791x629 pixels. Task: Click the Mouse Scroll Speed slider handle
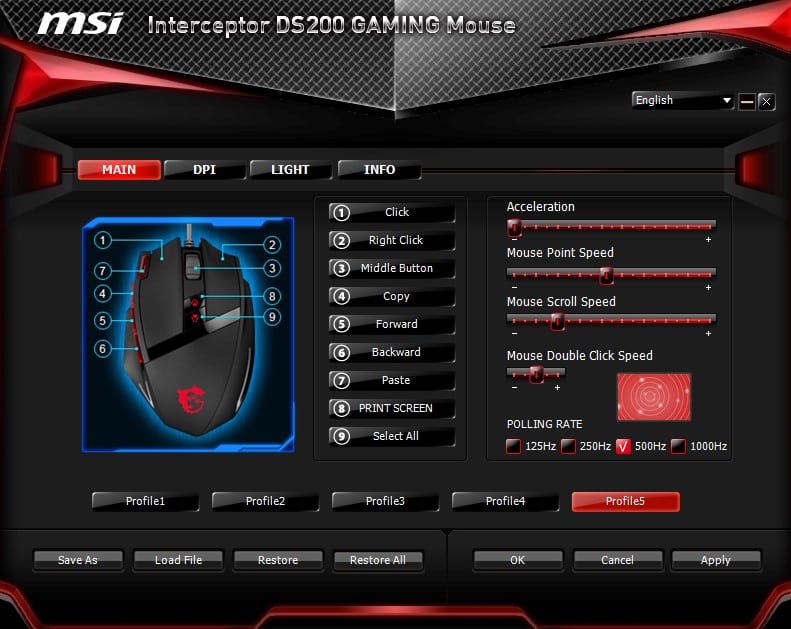point(557,321)
